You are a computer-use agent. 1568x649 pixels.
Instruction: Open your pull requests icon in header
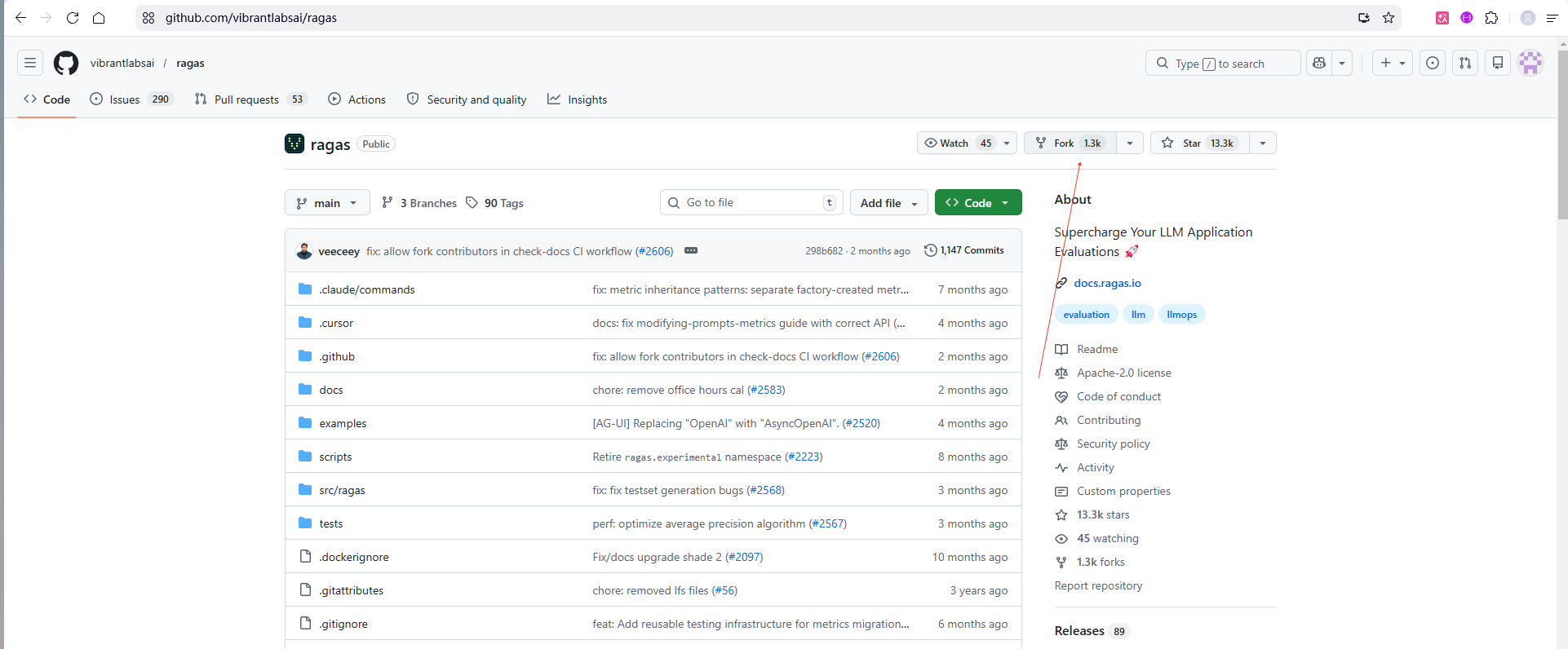(x=1465, y=63)
